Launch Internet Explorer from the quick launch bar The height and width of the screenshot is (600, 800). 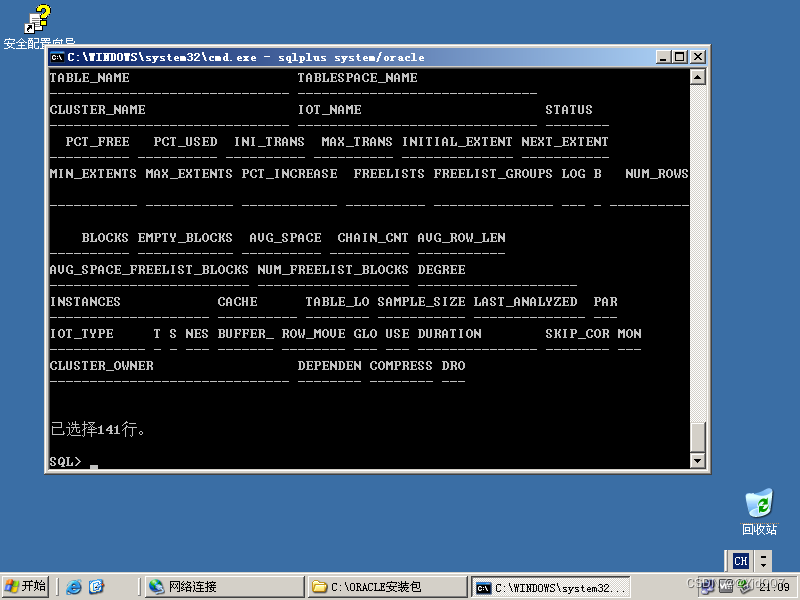click(x=75, y=584)
